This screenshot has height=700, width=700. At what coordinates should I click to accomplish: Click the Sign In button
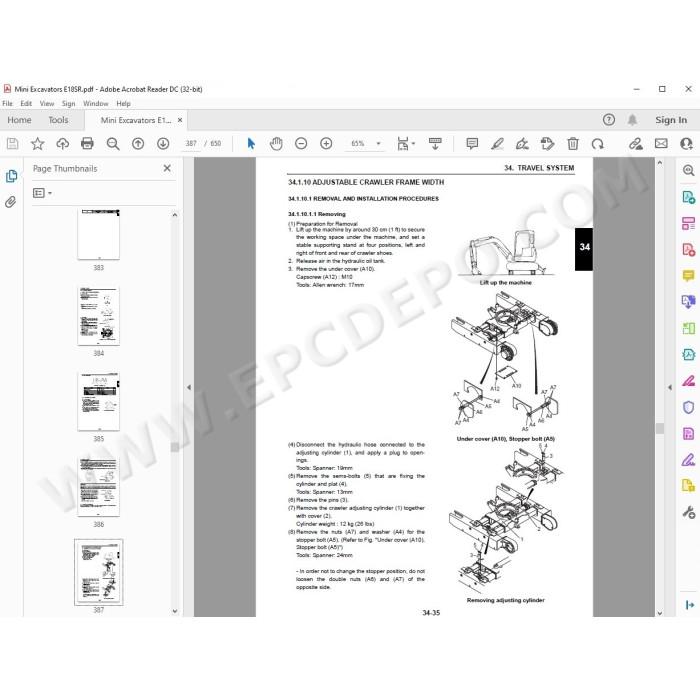[x=671, y=120]
